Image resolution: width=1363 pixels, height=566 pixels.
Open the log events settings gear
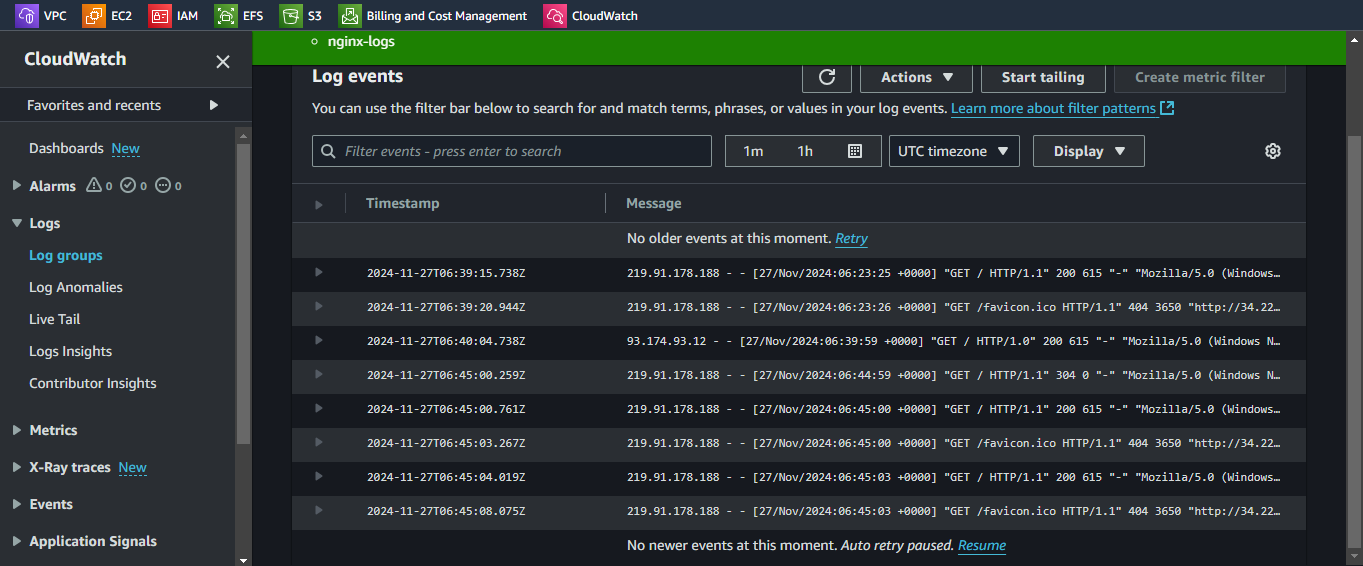click(1272, 151)
